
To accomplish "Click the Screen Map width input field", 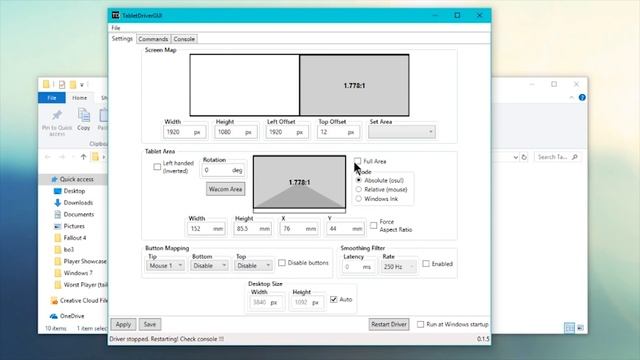I will coord(184,132).
